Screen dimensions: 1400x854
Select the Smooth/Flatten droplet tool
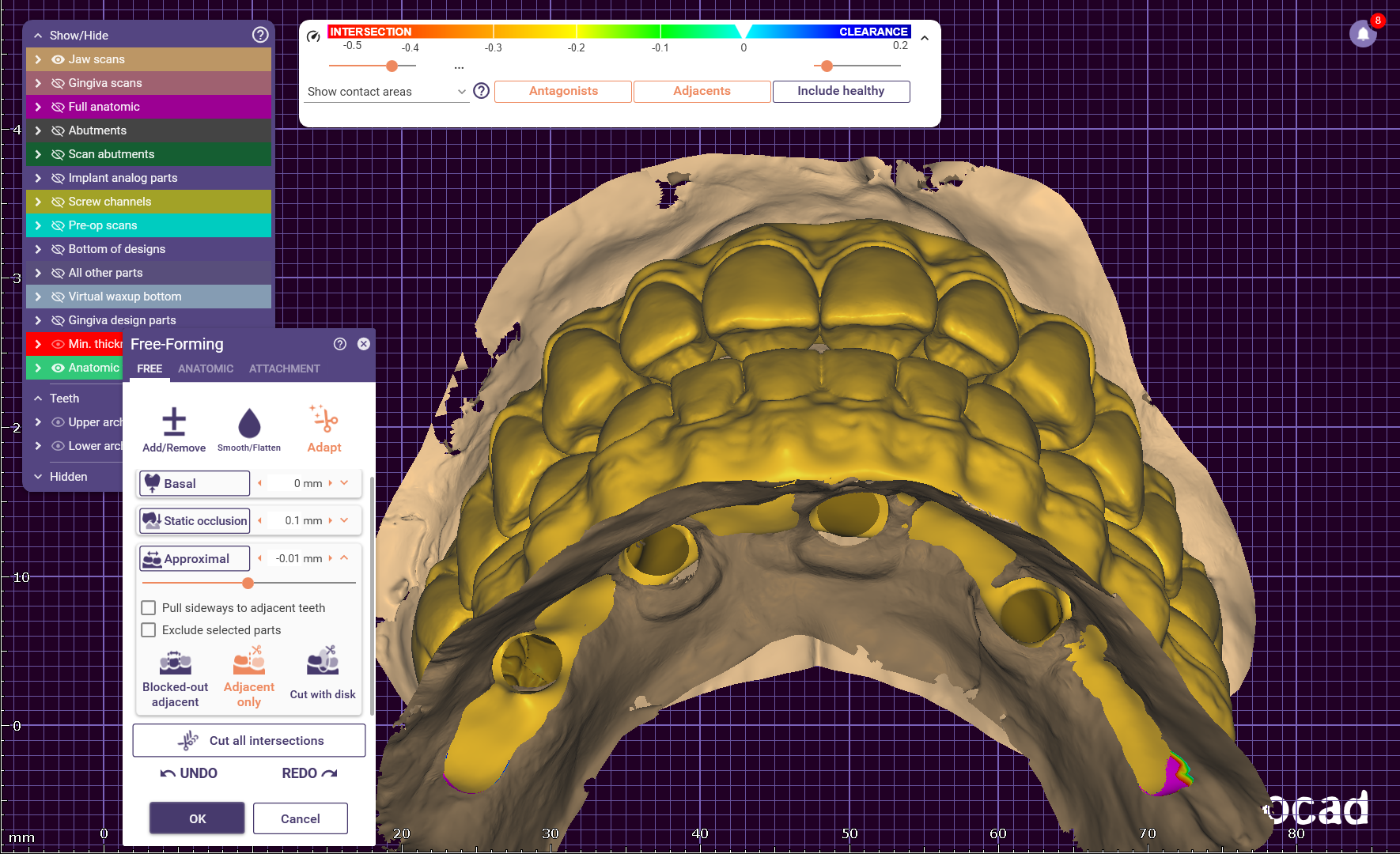point(249,423)
